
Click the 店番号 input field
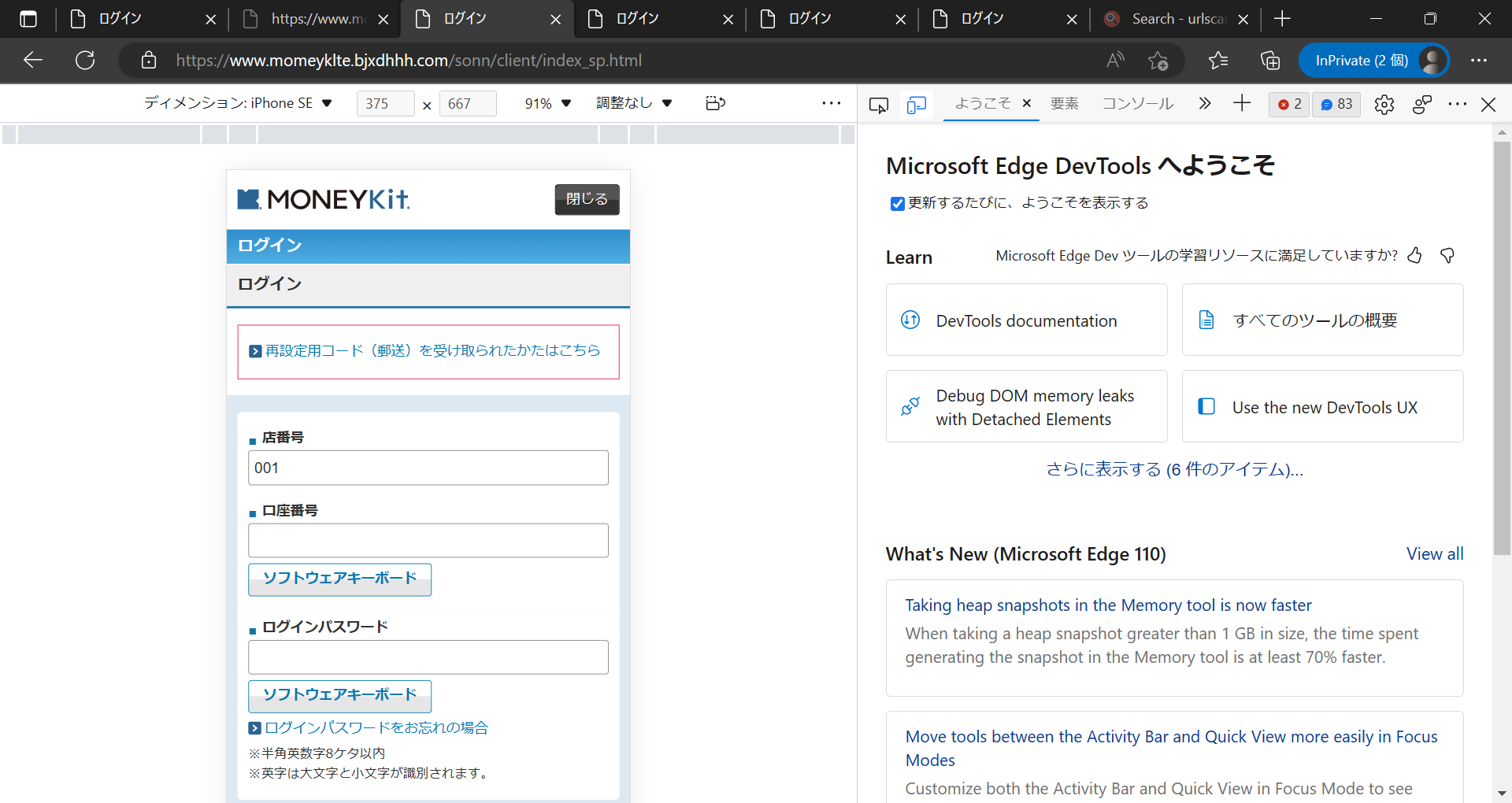pyautogui.click(x=428, y=468)
